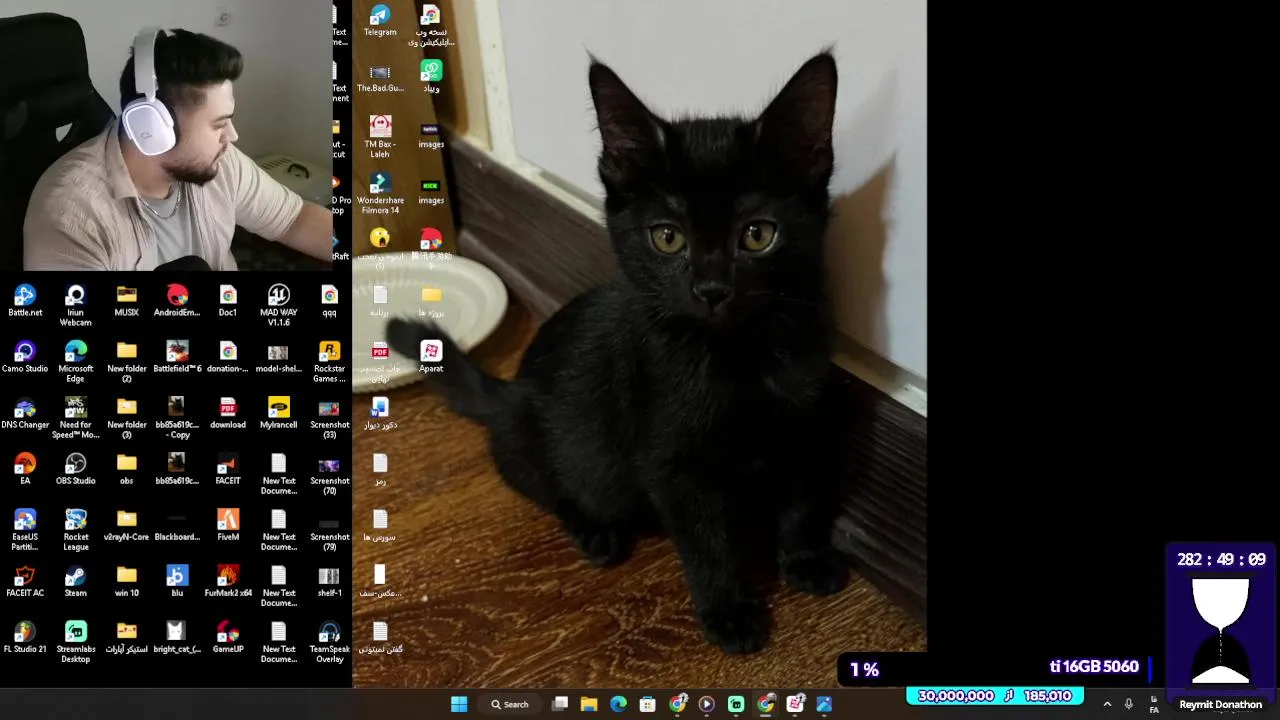
Task: Open EaseUS Partition Master shortcut
Action: point(25,529)
